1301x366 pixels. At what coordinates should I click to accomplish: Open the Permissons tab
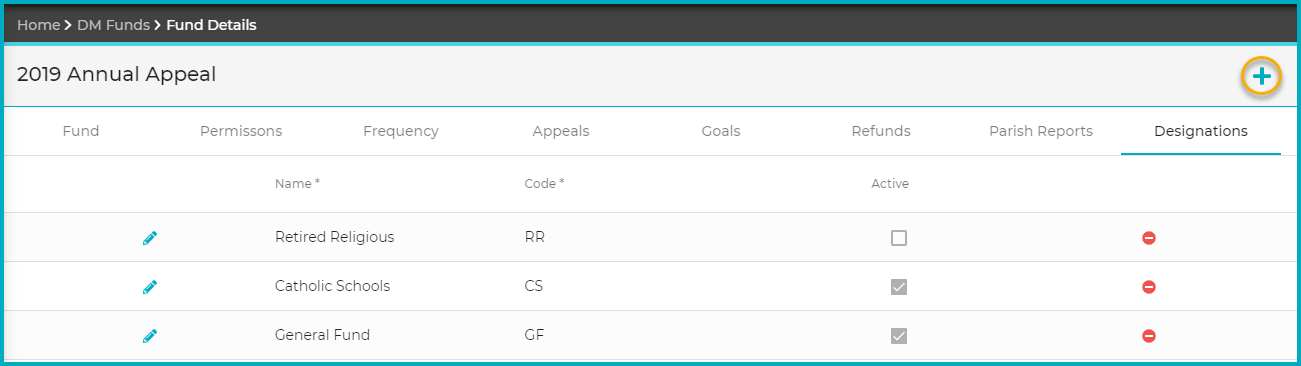[241, 131]
